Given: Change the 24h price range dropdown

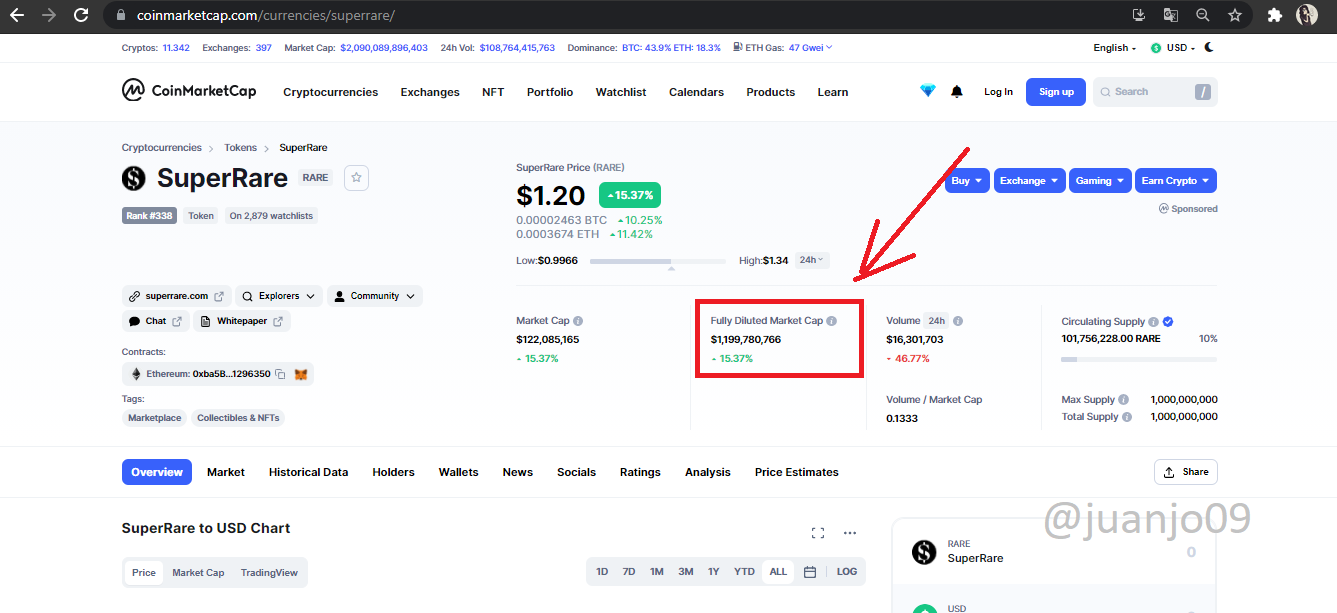Looking at the screenshot, I should coord(812,260).
